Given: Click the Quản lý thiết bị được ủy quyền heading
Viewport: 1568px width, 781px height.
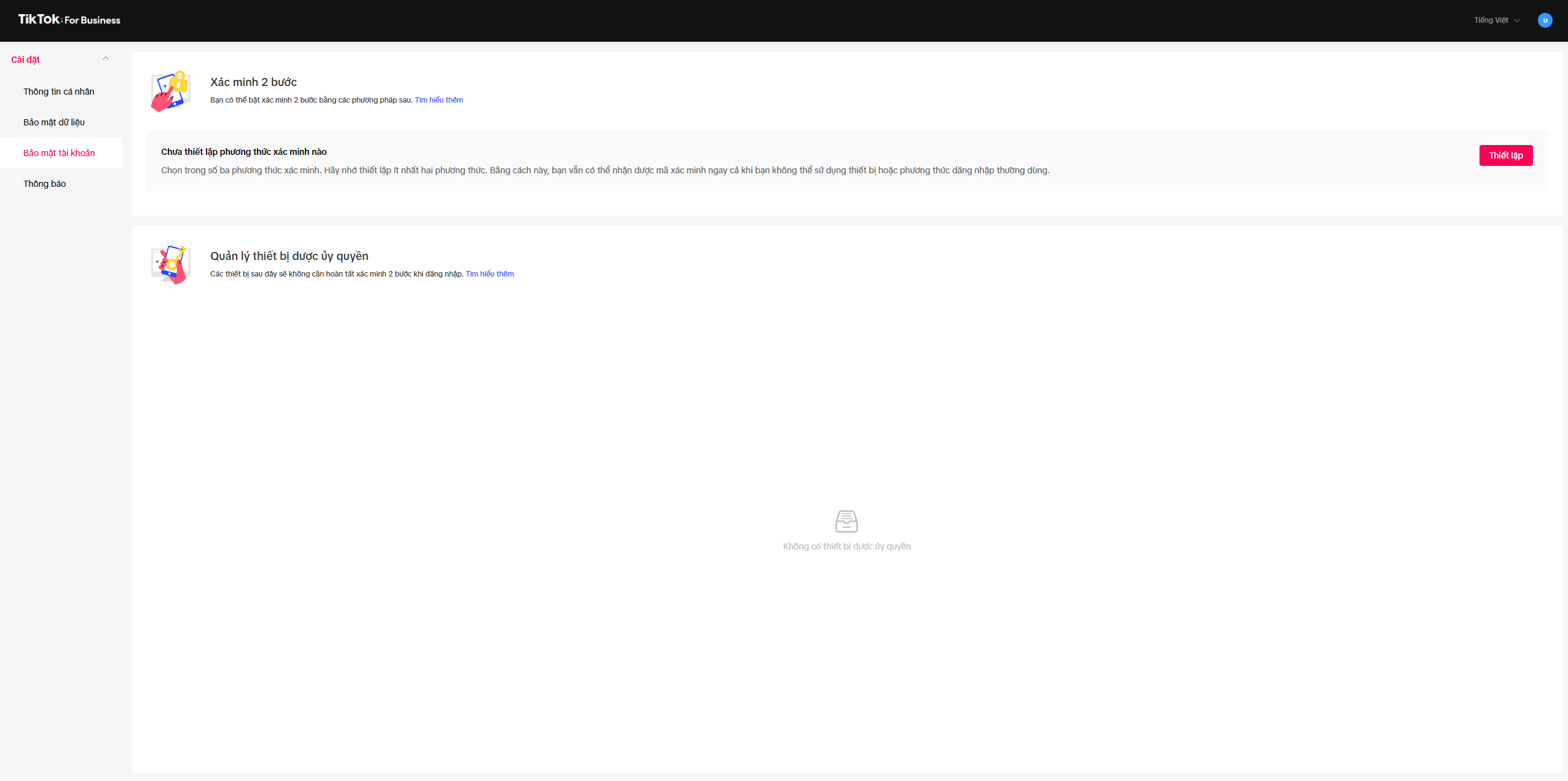Looking at the screenshot, I should click(x=289, y=256).
